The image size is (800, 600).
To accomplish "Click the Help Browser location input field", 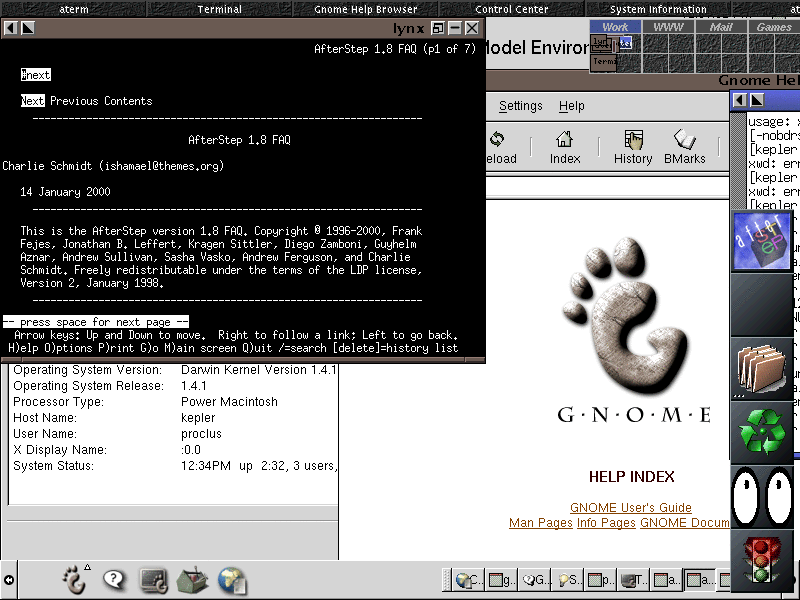I will pyautogui.click(x=607, y=188).
